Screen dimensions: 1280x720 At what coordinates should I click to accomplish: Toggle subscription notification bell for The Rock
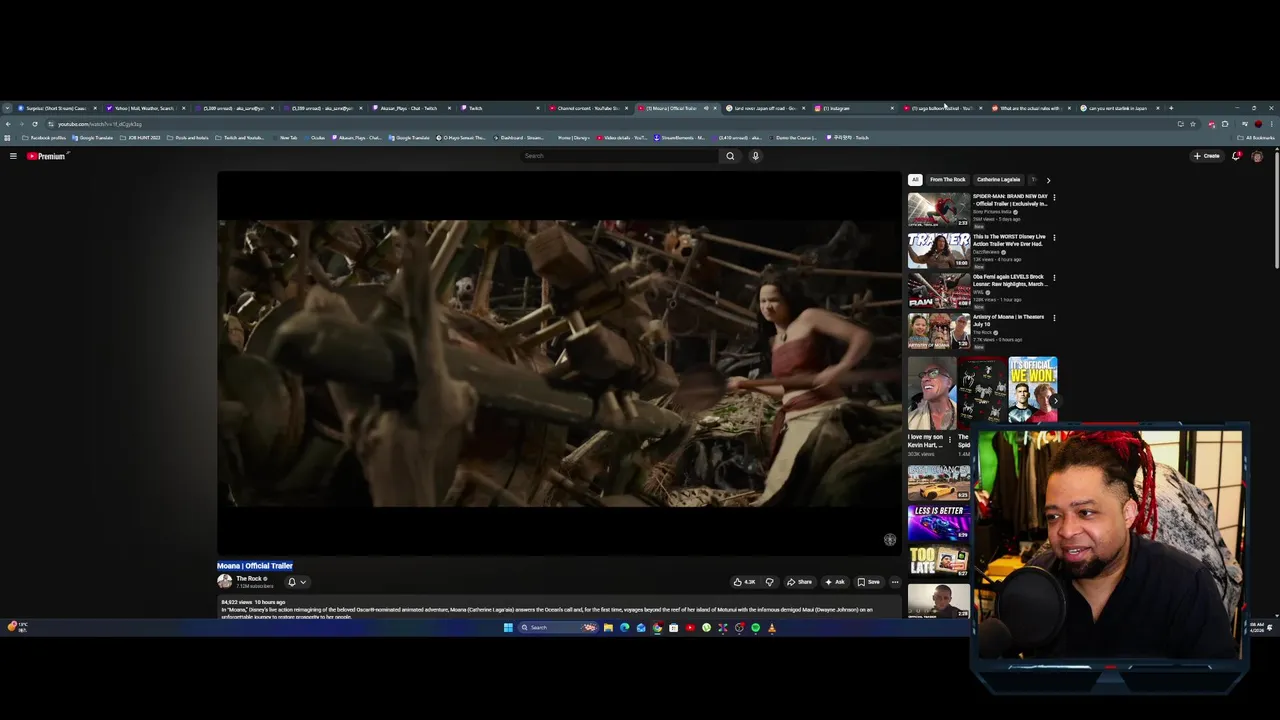pos(292,582)
